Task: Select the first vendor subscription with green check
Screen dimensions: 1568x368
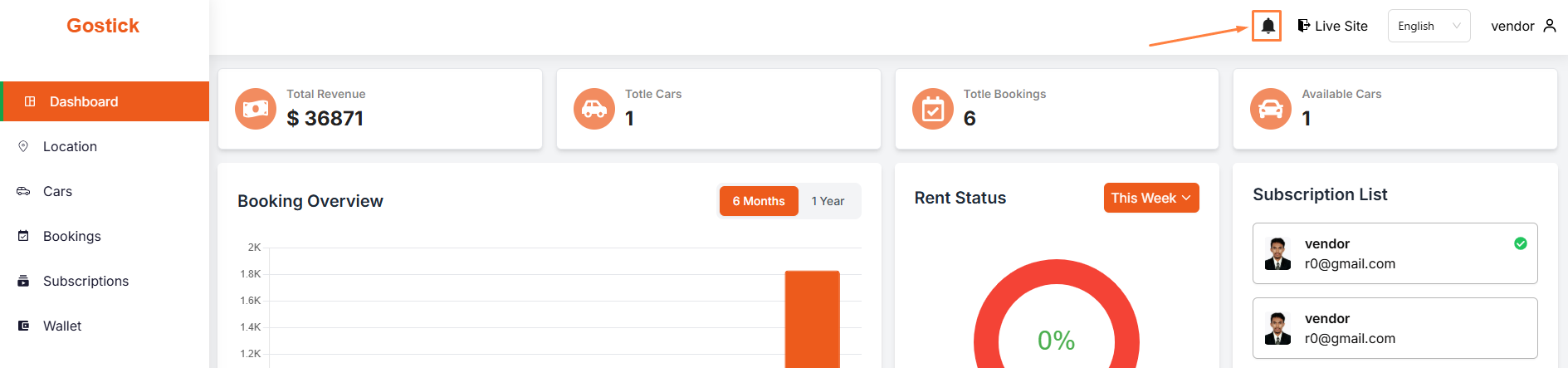Action: coord(1395,253)
